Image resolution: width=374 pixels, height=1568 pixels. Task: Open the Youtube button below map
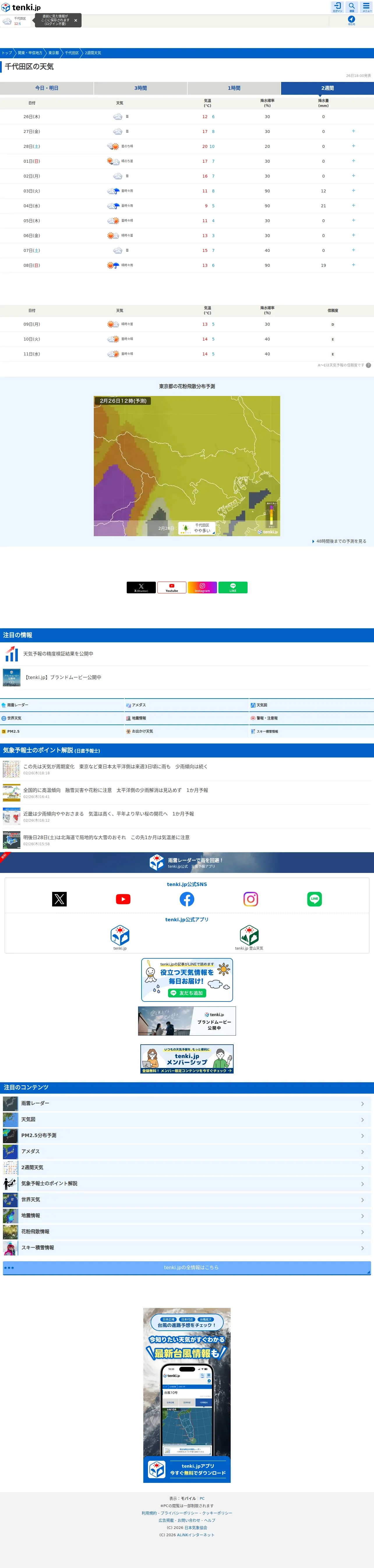pos(172,587)
